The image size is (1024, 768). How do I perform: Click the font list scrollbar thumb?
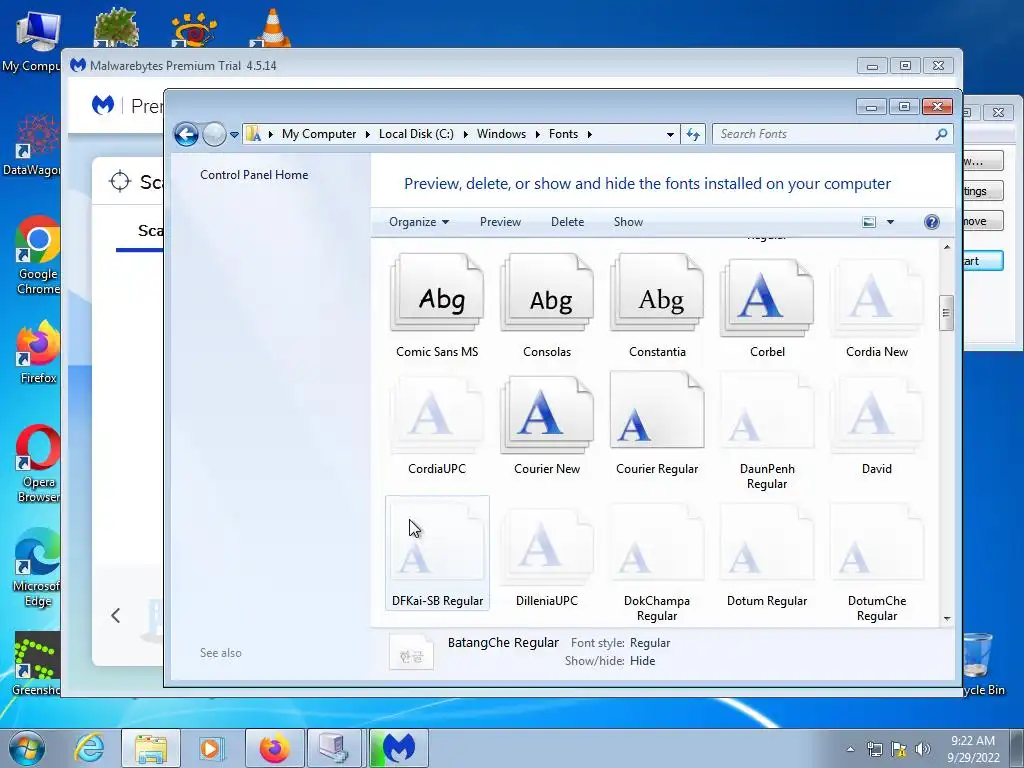946,313
